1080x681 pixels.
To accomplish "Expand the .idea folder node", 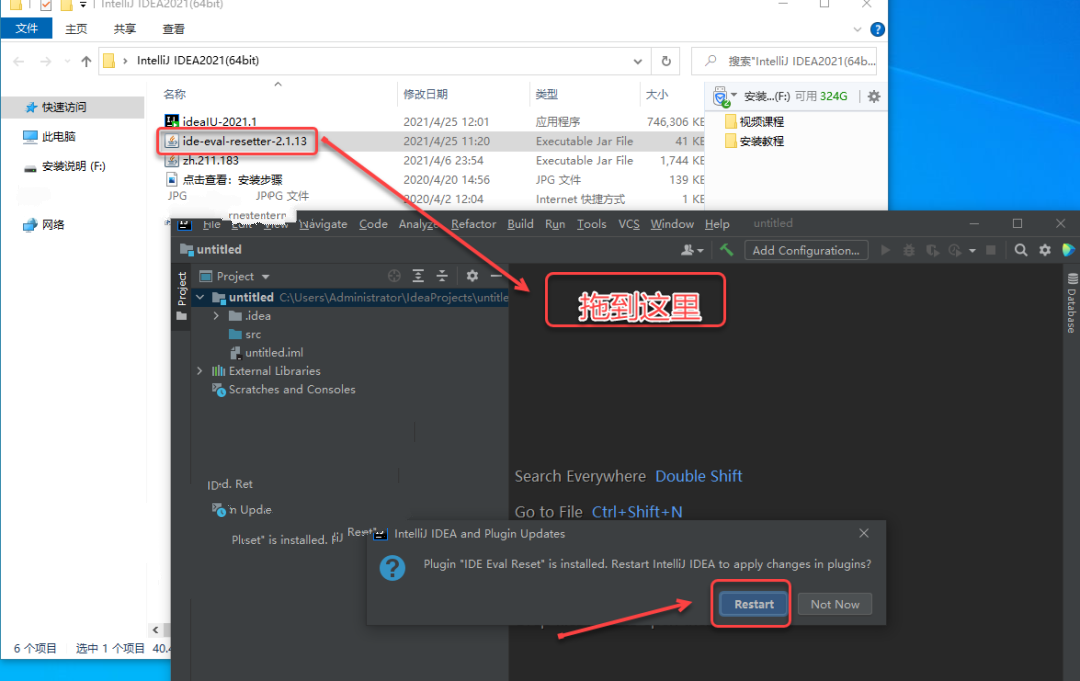I will pyautogui.click(x=216, y=316).
